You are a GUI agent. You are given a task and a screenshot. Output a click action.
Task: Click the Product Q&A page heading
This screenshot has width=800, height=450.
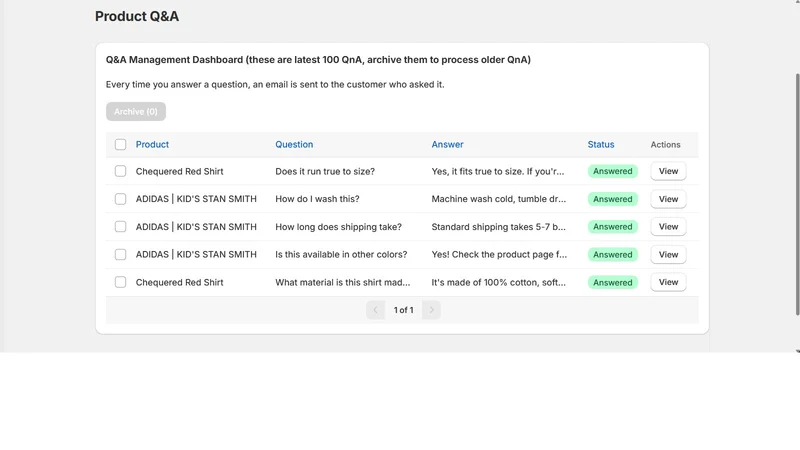point(137,16)
